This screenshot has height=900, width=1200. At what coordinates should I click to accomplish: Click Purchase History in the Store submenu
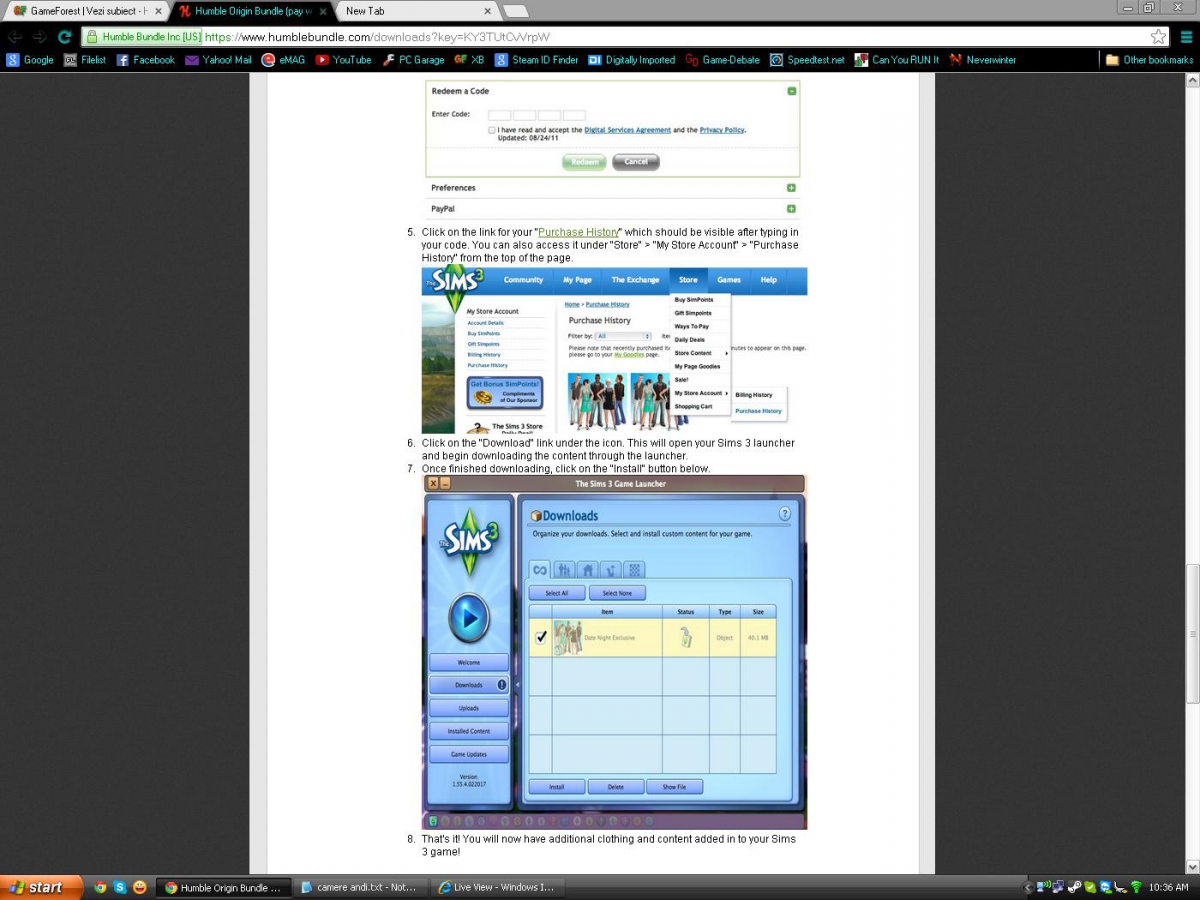[x=759, y=411]
